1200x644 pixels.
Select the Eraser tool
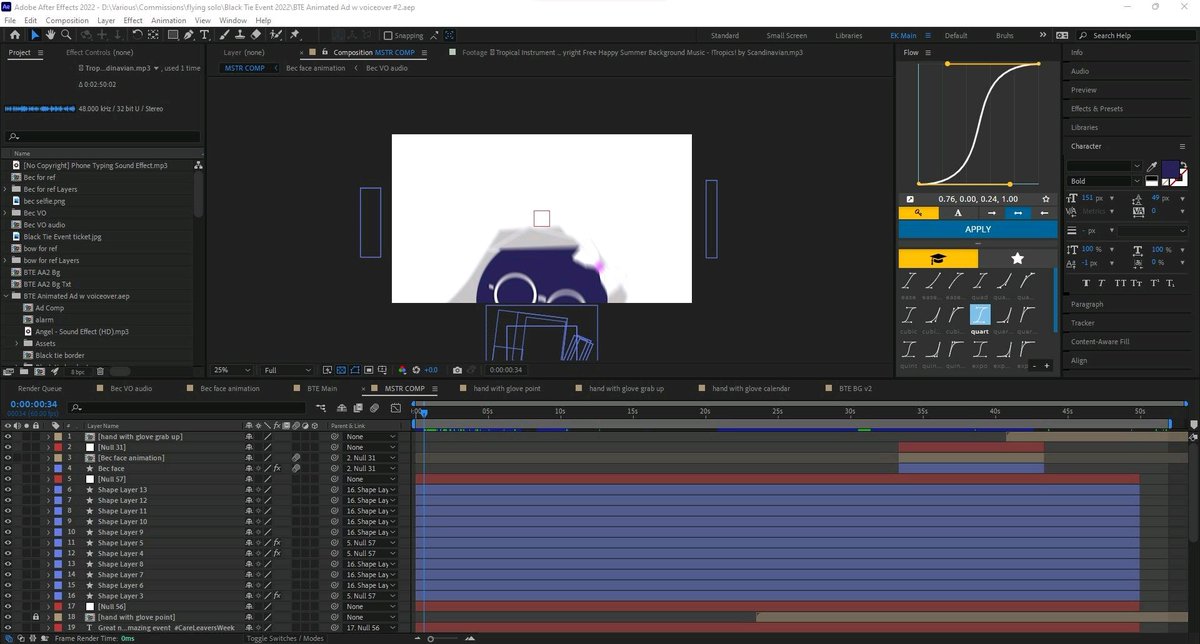coord(257,35)
